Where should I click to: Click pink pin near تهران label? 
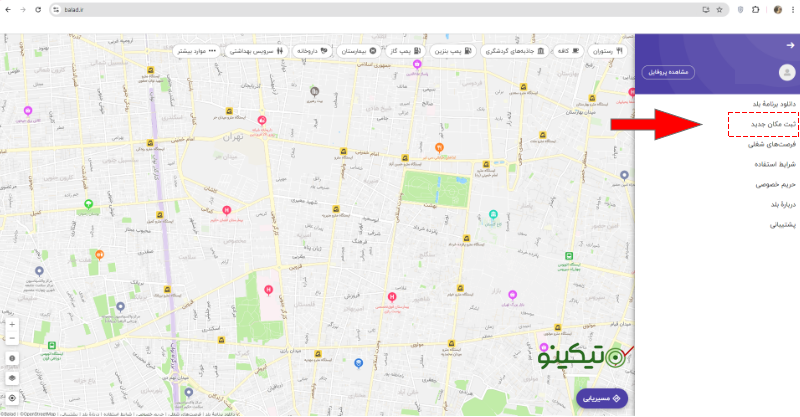262,121
